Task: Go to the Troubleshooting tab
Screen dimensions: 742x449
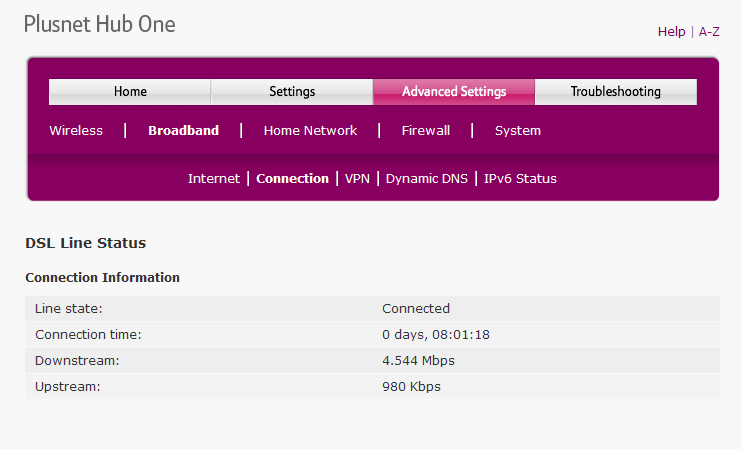Action: 616,92
